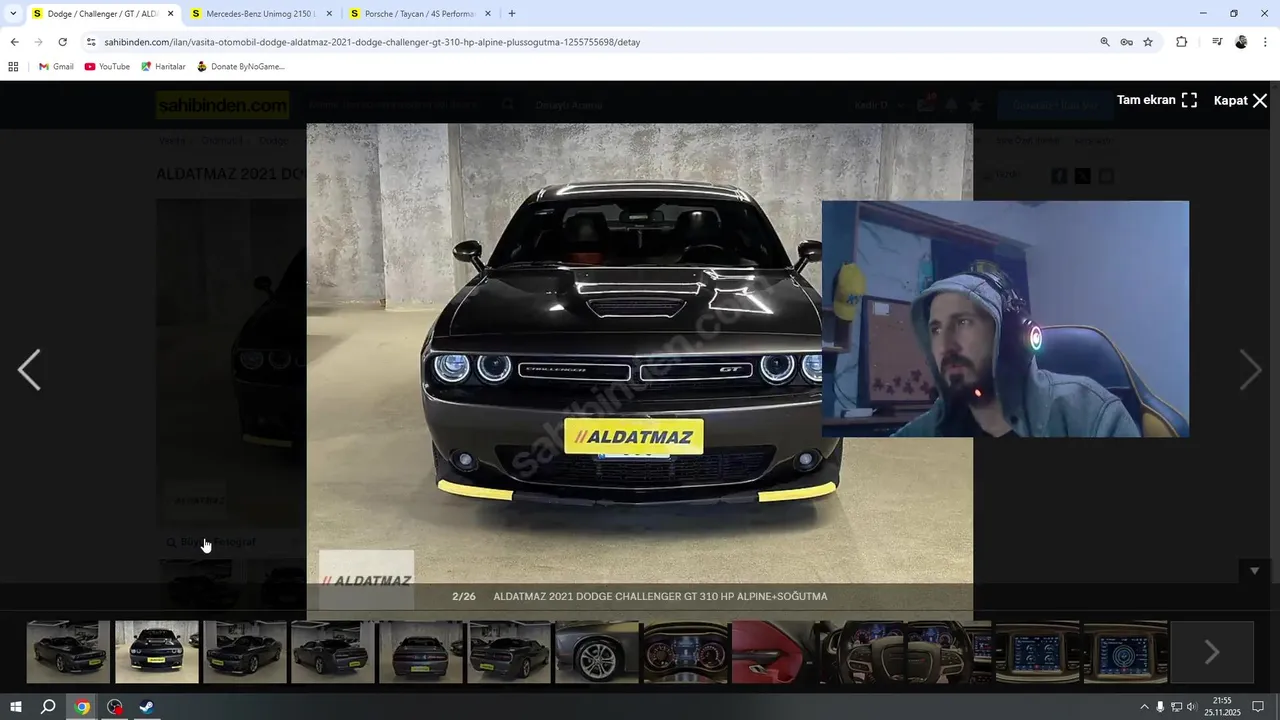
Task: Open the Windows notification center
Action: click(1258, 707)
